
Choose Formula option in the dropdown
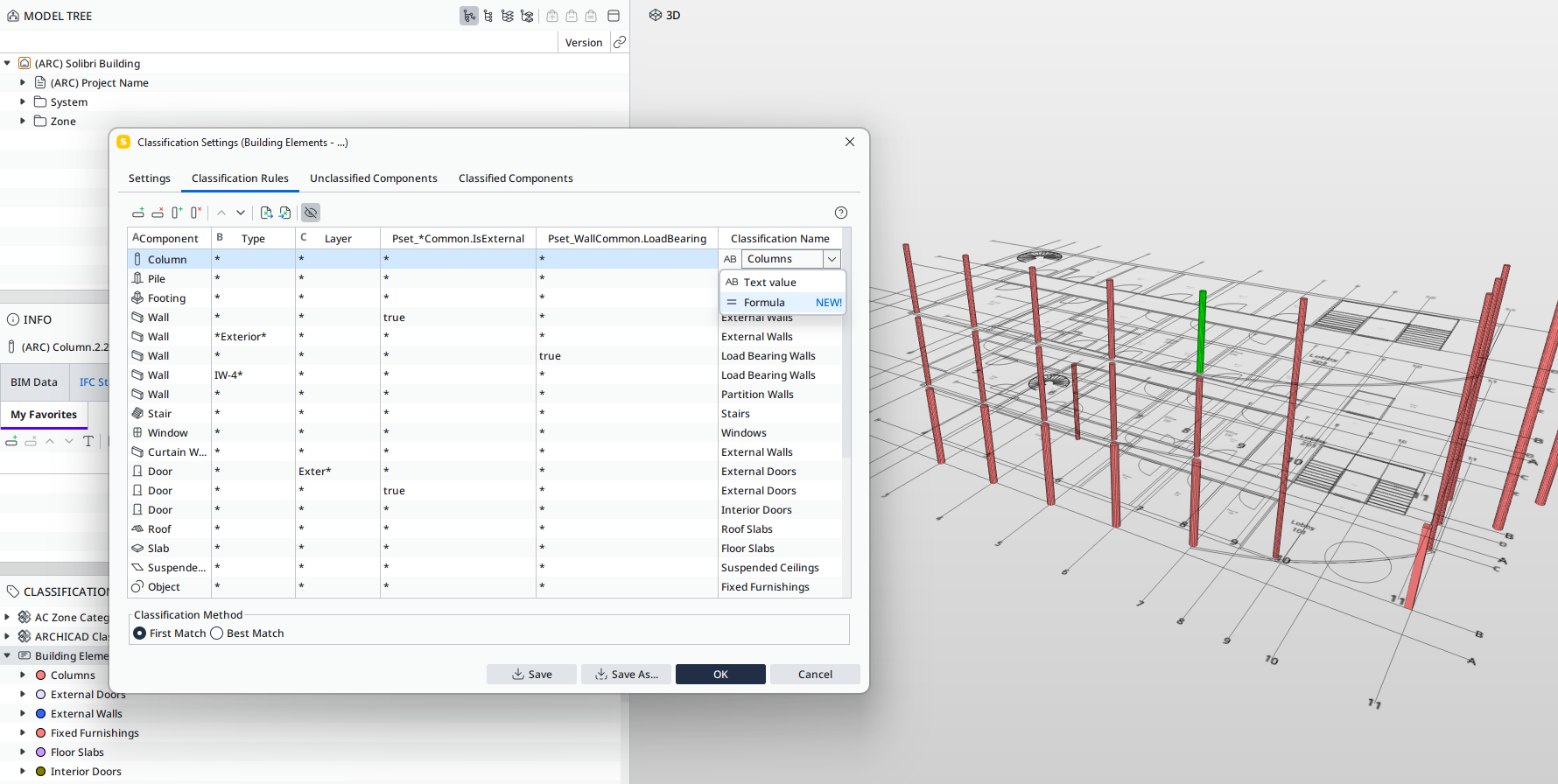783,302
